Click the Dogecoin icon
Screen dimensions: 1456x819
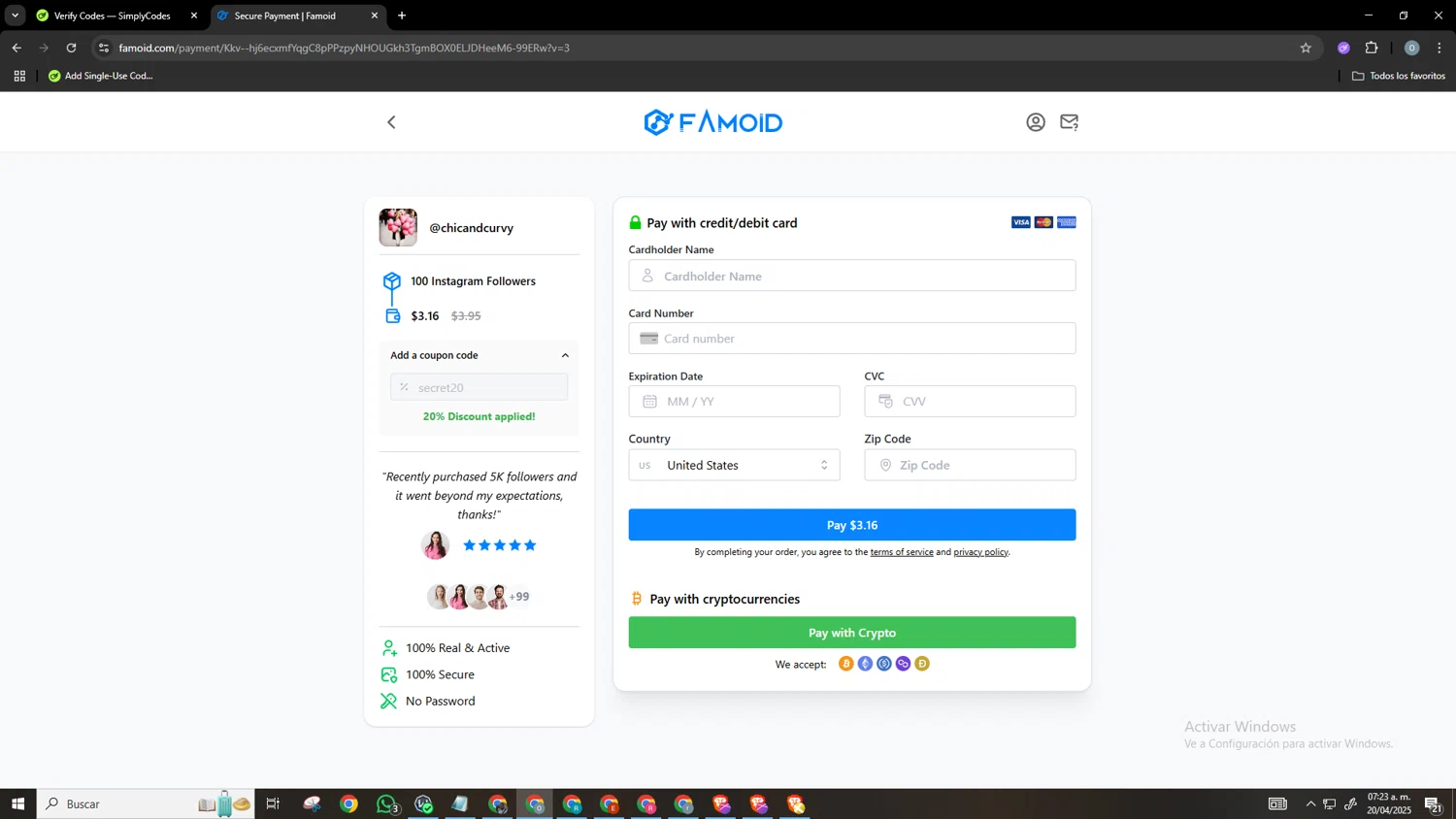click(x=922, y=664)
